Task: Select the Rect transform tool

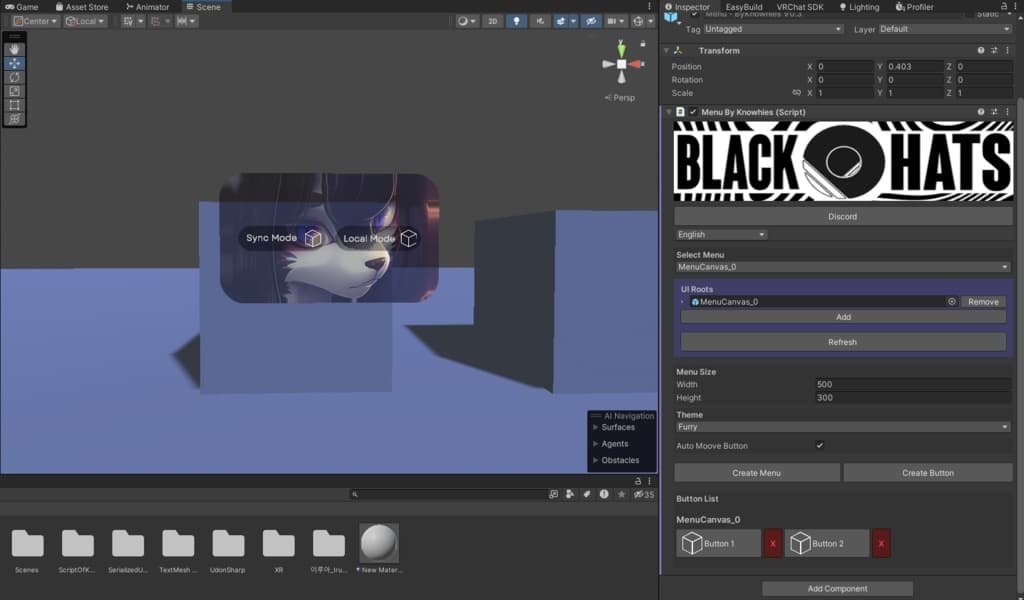Action: click(14, 105)
